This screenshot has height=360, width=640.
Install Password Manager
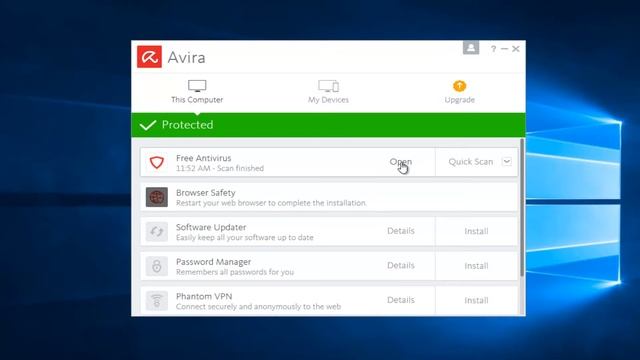[476, 266]
